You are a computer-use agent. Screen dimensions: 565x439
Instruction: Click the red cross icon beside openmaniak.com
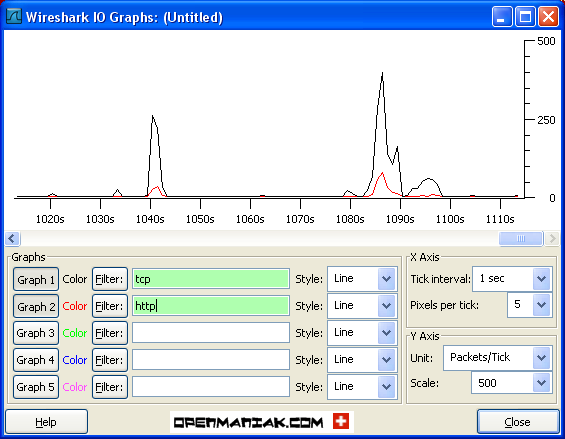coord(341,421)
